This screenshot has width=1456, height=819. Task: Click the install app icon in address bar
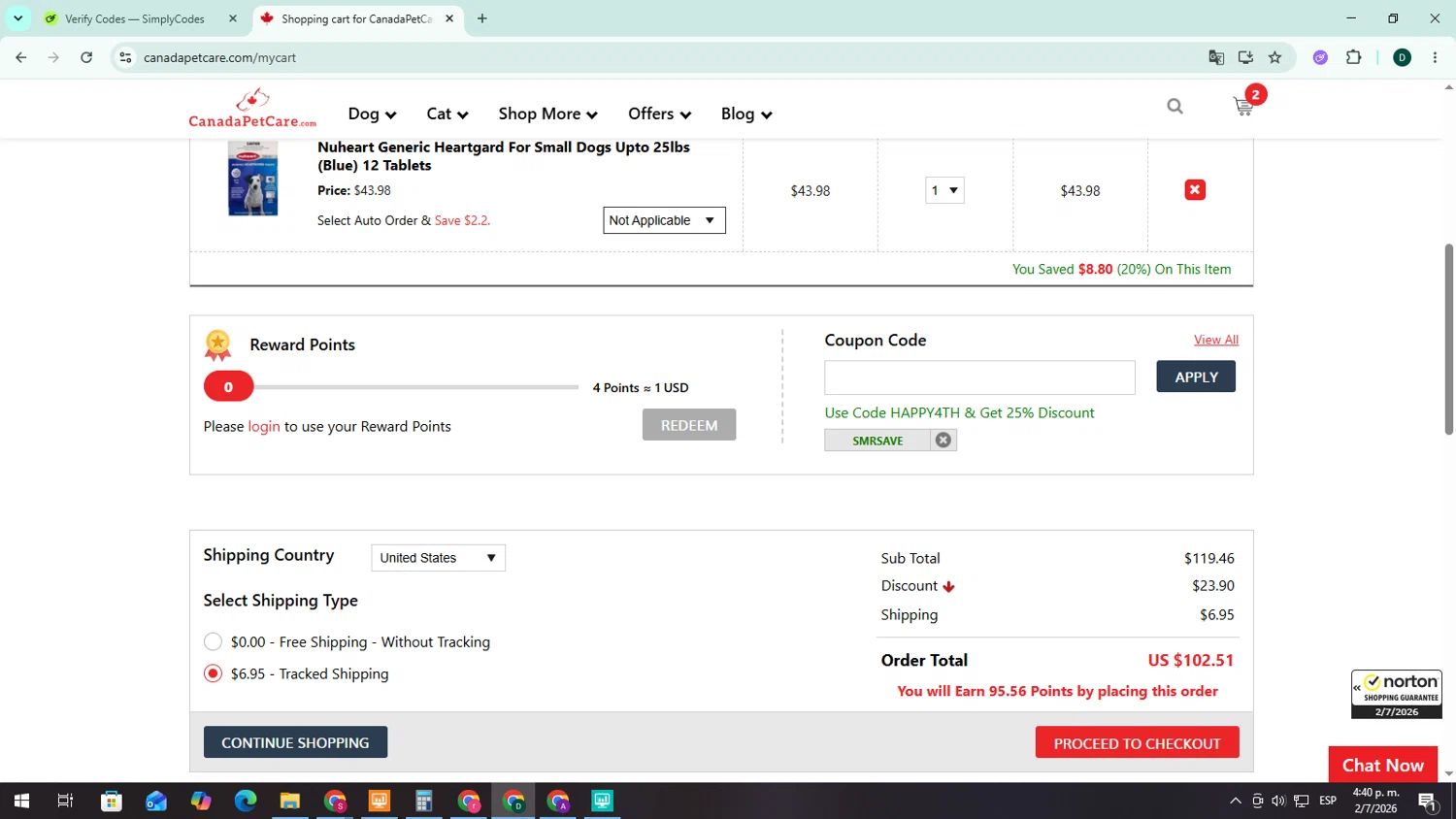pyautogui.click(x=1245, y=57)
